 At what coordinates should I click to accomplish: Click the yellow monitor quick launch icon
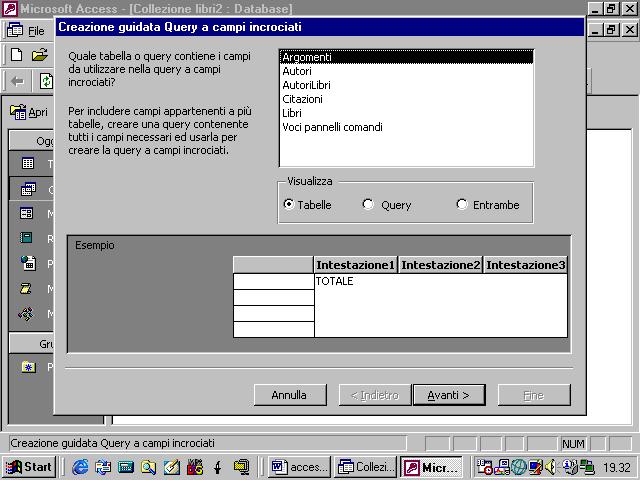pyautogui.click(x=241, y=467)
